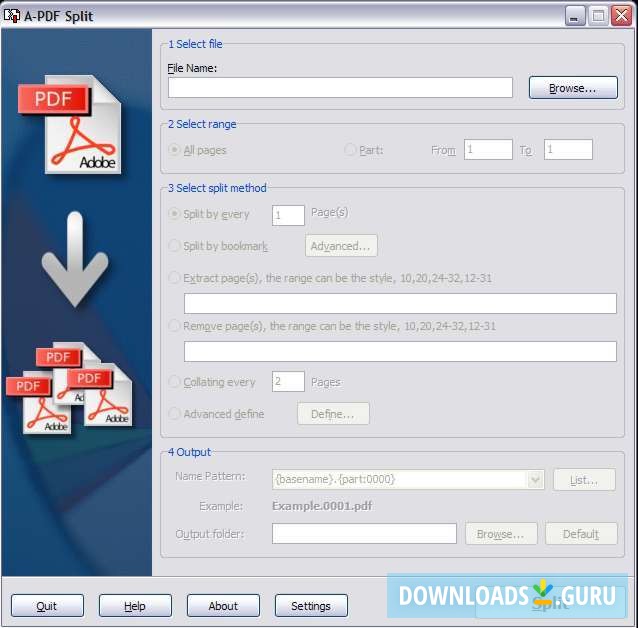The width and height of the screenshot is (638, 628).
Task: Open the name pattern List button
Action: pyautogui.click(x=584, y=480)
